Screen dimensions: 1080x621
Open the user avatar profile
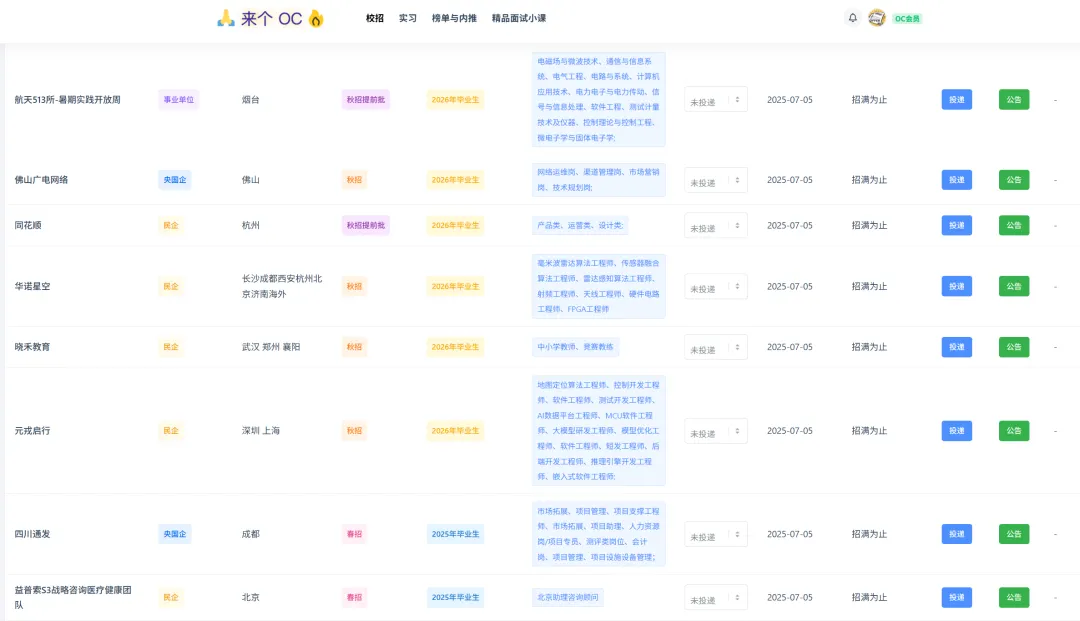pyautogui.click(x=877, y=18)
